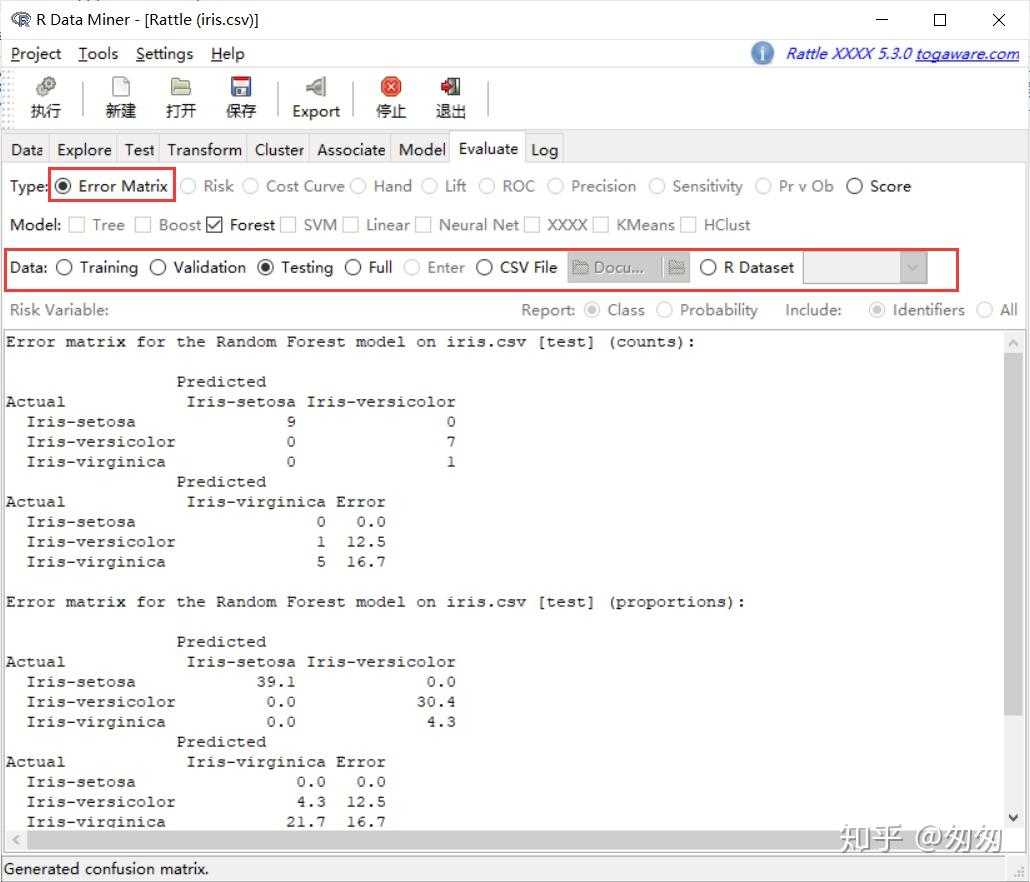Click the 新建 (New) document icon

tap(121, 87)
